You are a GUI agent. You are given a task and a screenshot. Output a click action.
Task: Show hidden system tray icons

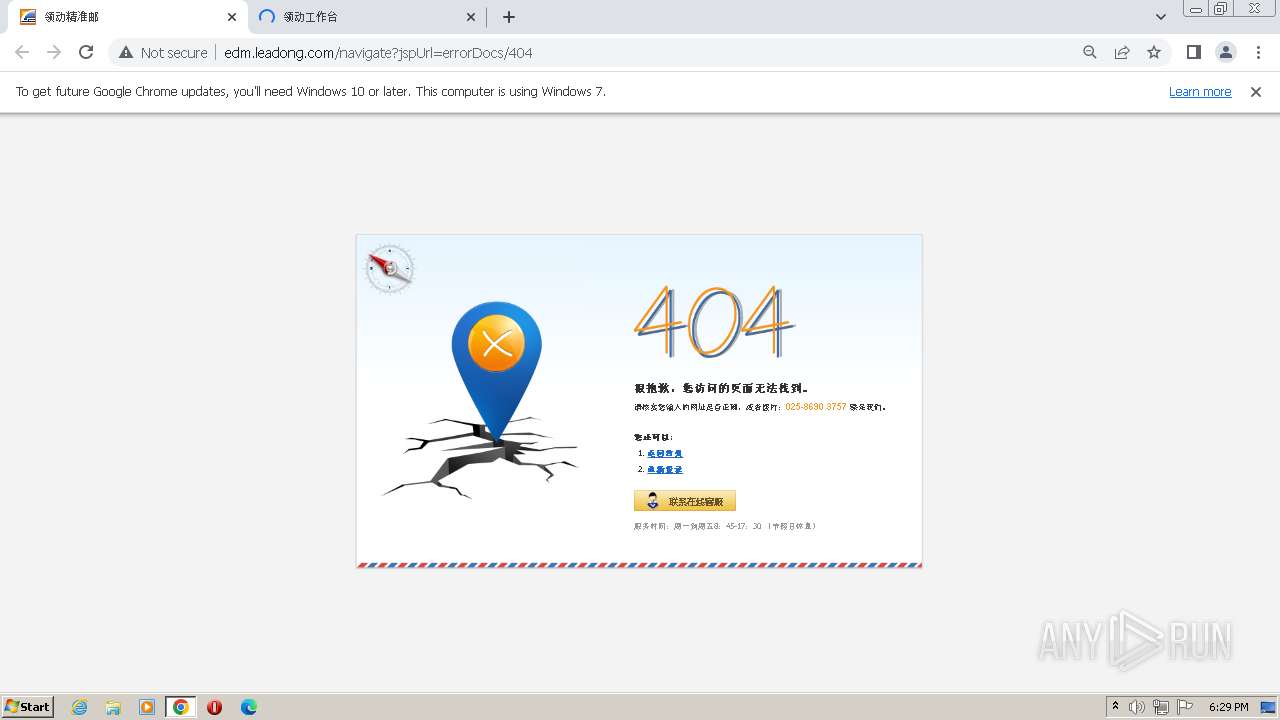tap(1115, 707)
